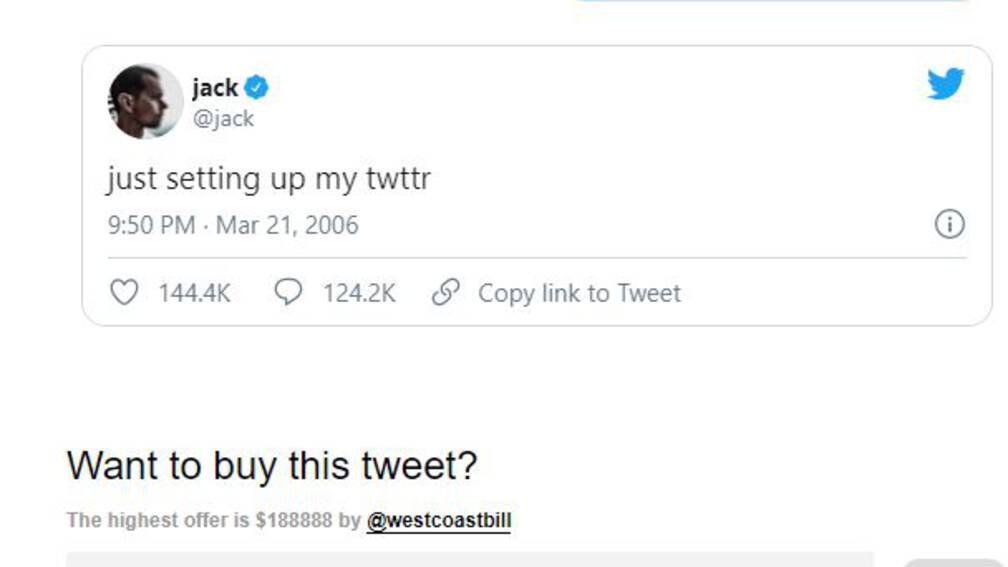
Task: Click the 9:50 PM timestamp
Action: coord(151,225)
